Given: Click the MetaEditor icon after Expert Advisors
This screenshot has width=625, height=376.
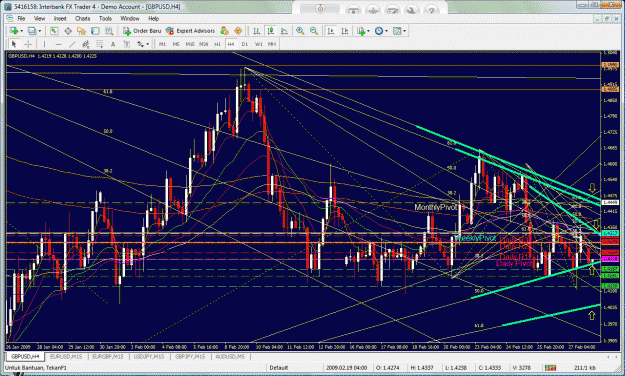Looking at the screenshot, I should 224,31.
